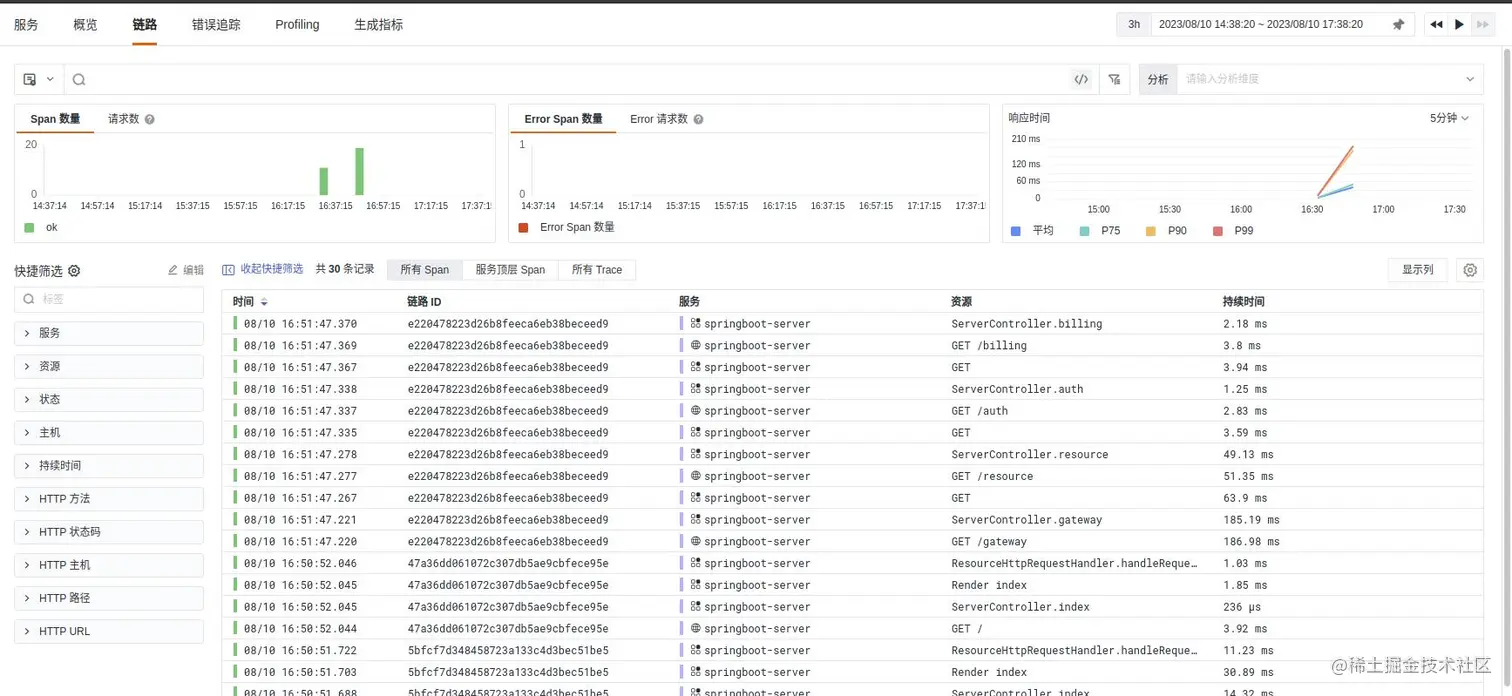Viewport: 1512px width, 696px height.
Task: Click the globe icon on GET /gateway row
Action: tap(695, 541)
